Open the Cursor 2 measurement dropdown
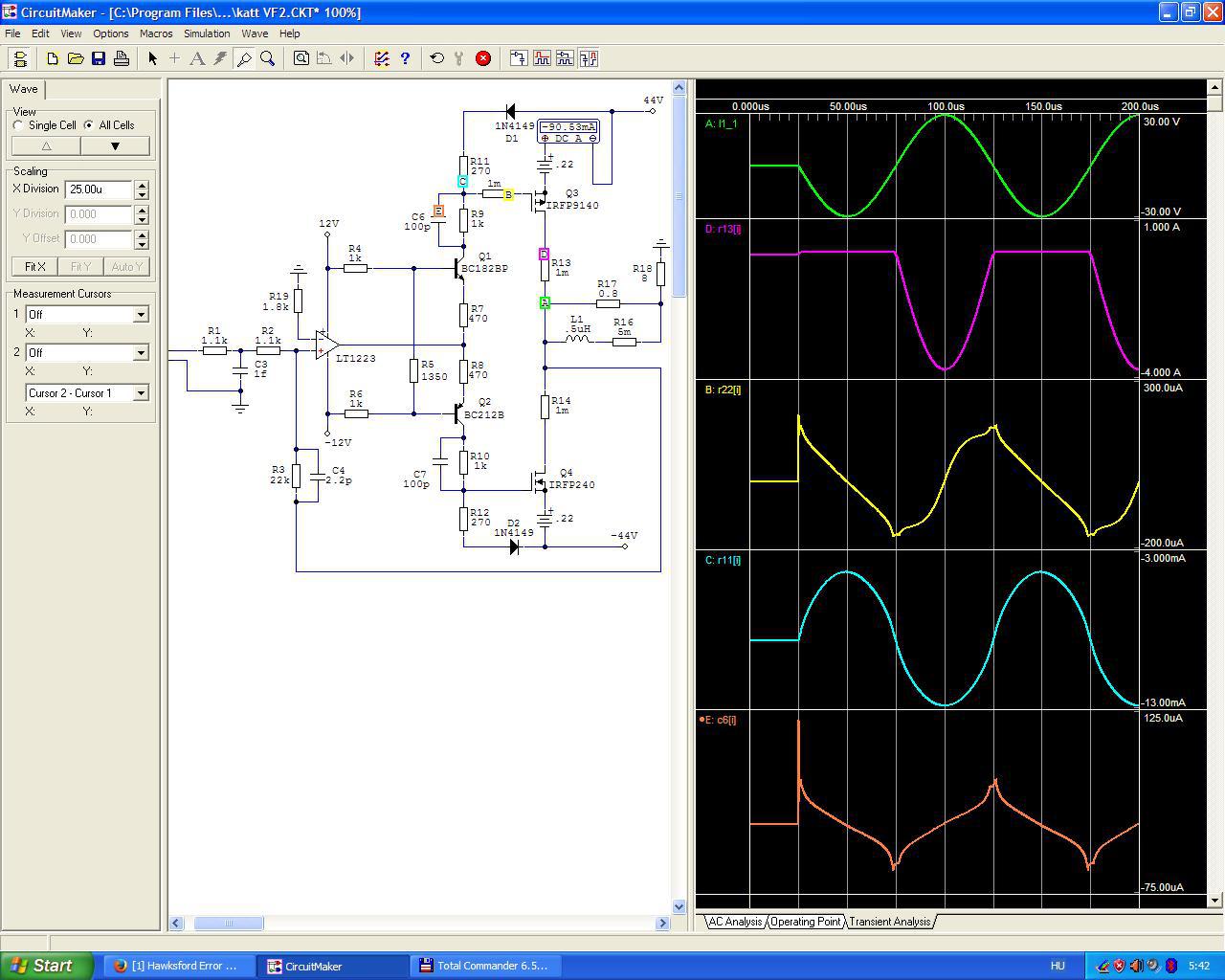1225x980 pixels. (141, 353)
